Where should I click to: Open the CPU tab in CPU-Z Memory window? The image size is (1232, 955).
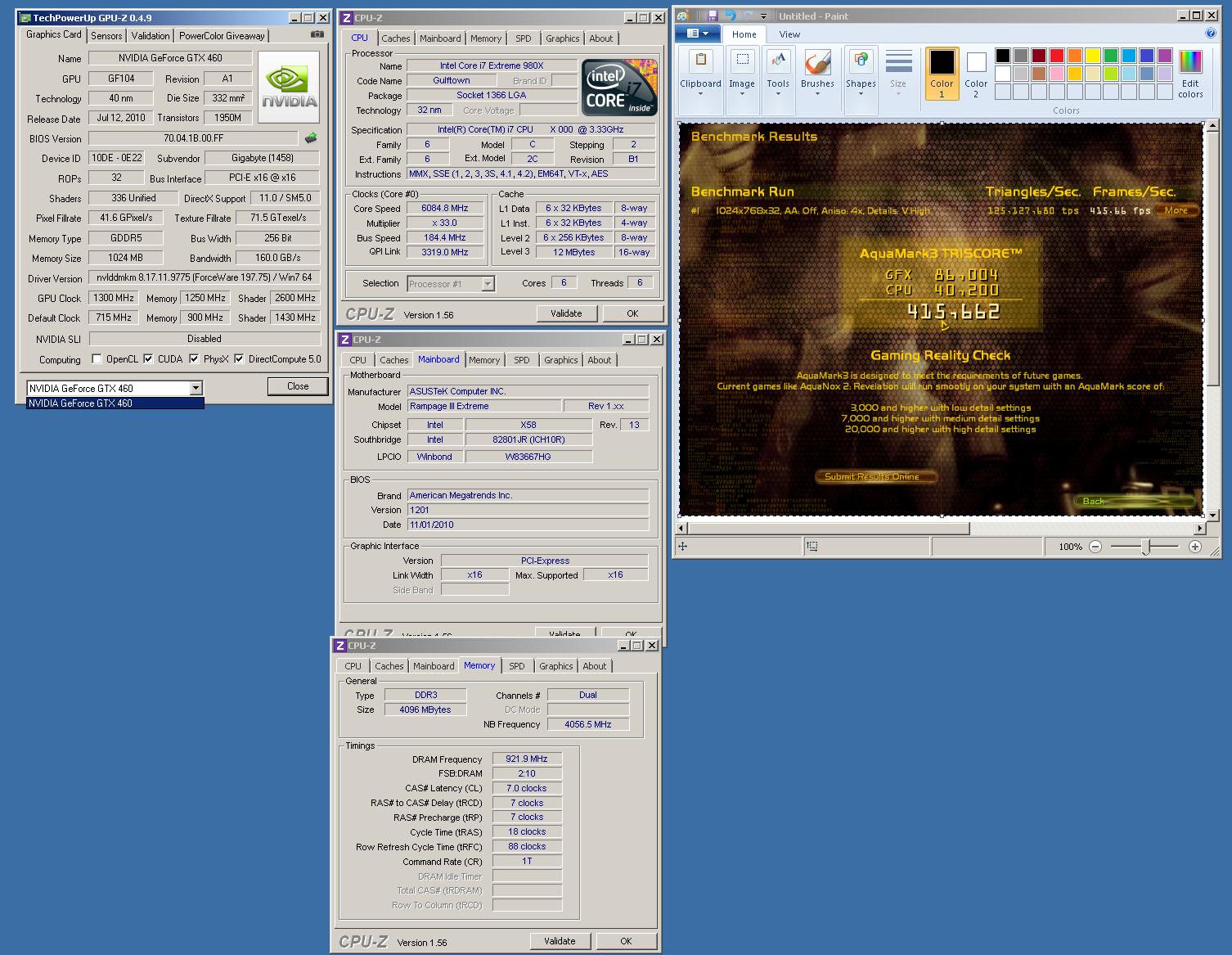click(353, 666)
